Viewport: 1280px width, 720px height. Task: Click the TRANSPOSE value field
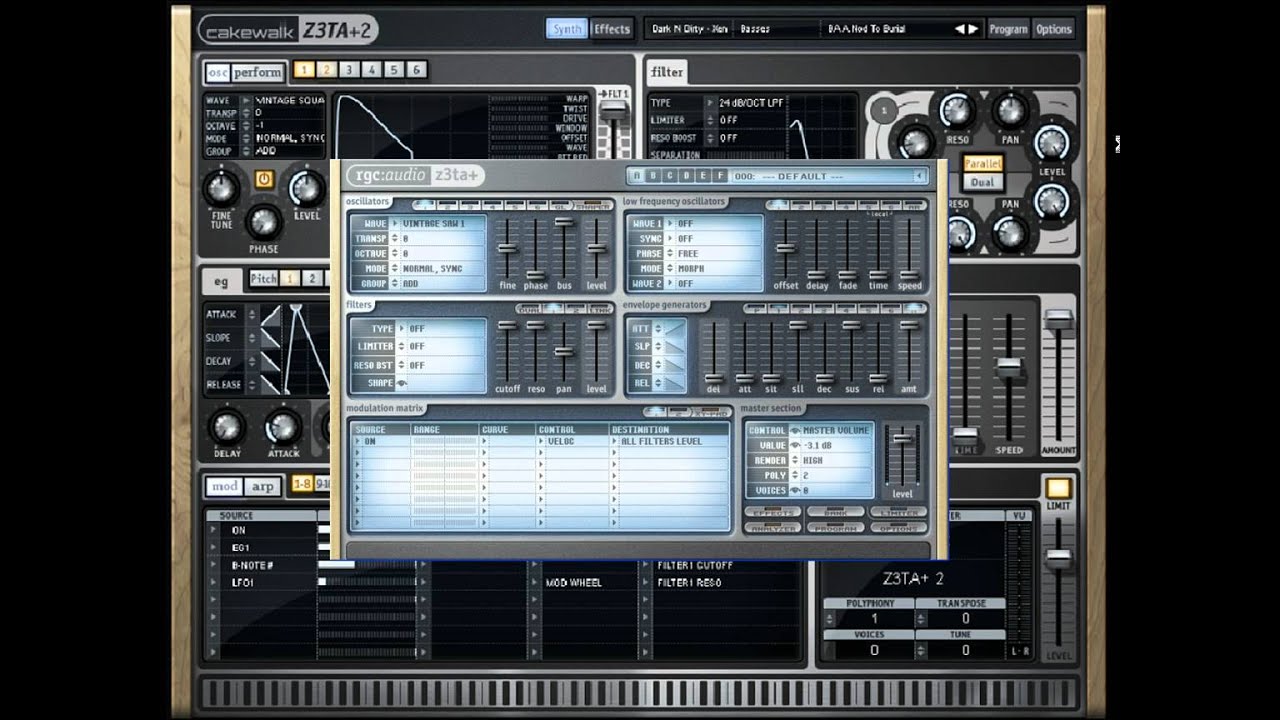(965, 619)
